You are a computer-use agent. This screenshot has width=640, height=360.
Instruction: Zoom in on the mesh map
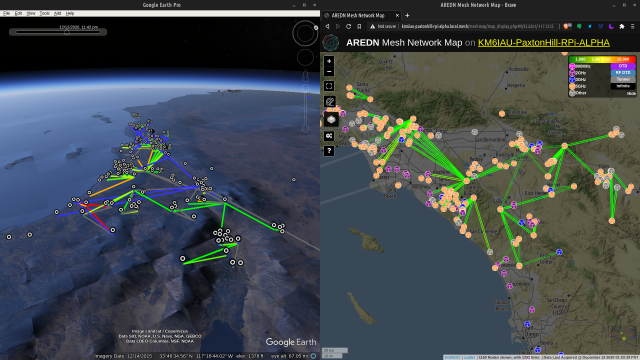[329, 61]
